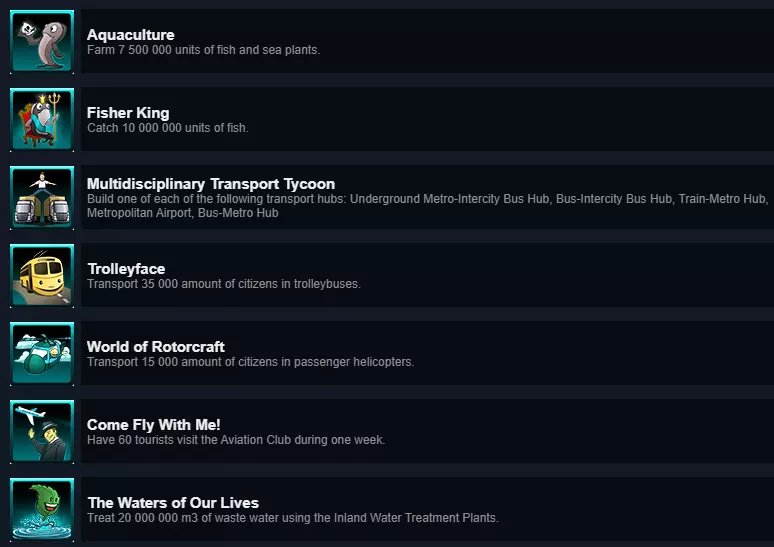Click the "Farm 7 500 000 units" description
Viewport: 774px width, 547px height.
coord(203,50)
